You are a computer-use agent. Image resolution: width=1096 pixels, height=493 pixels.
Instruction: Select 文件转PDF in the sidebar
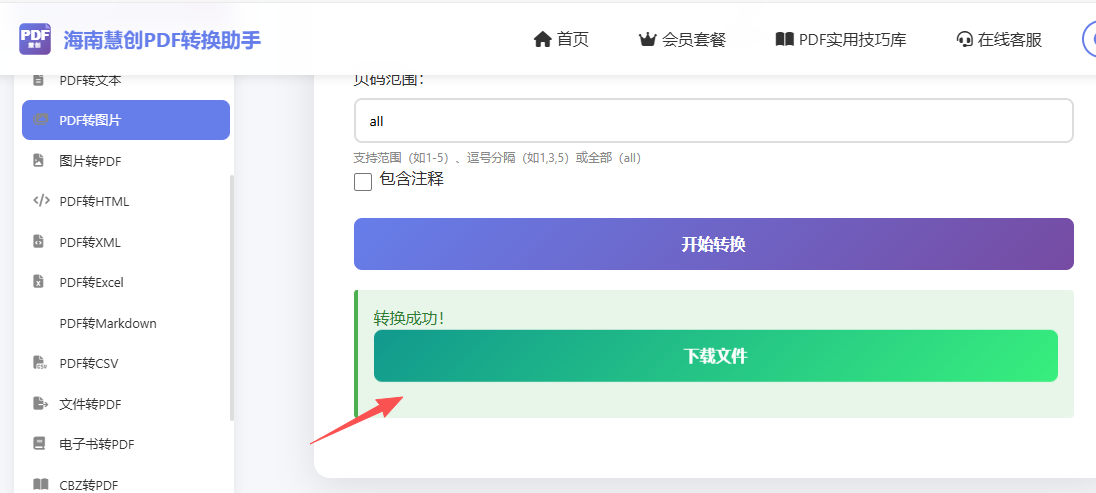tap(126, 403)
